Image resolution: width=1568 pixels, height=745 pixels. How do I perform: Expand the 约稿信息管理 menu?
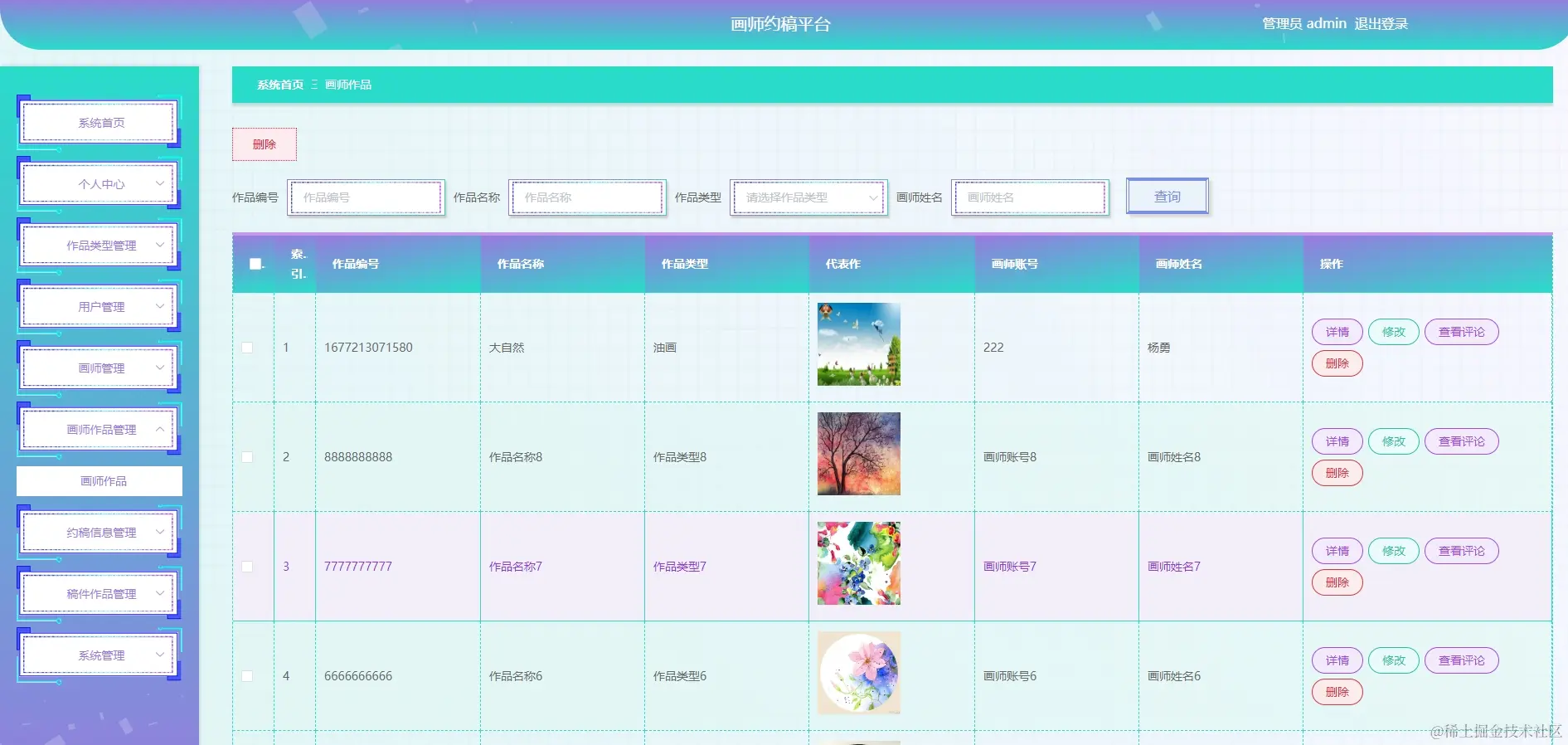pos(100,533)
